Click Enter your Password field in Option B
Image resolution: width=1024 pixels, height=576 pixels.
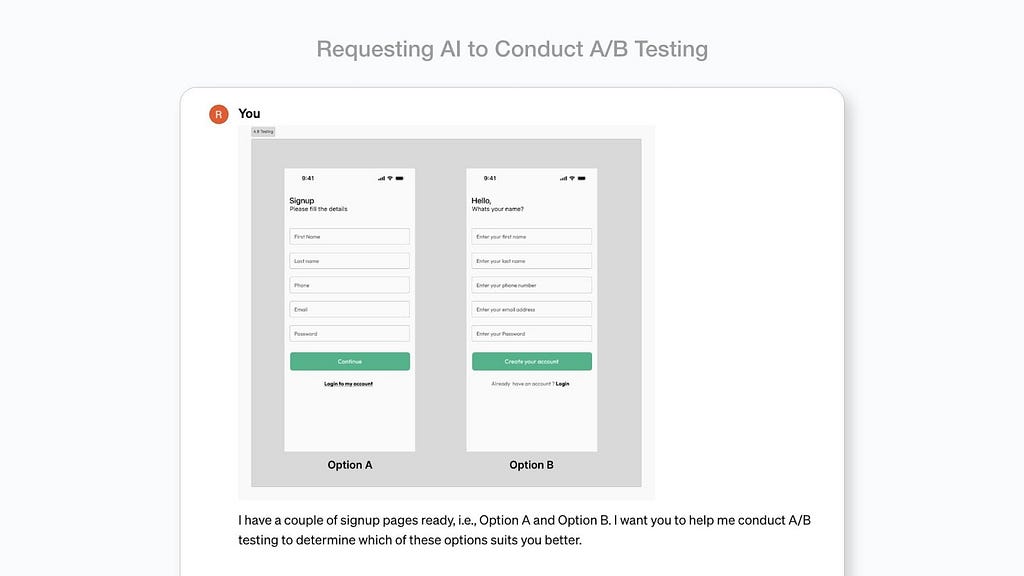click(532, 333)
